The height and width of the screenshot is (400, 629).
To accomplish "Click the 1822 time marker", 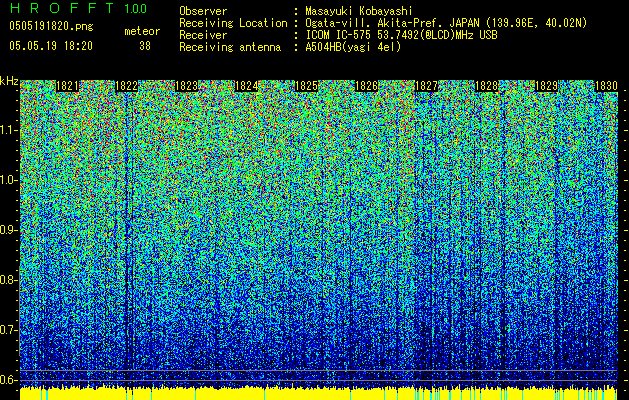I will 126,86.
